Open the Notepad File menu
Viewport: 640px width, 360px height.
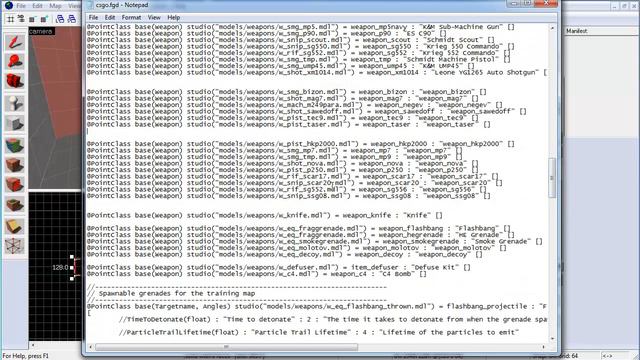coord(93,18)
